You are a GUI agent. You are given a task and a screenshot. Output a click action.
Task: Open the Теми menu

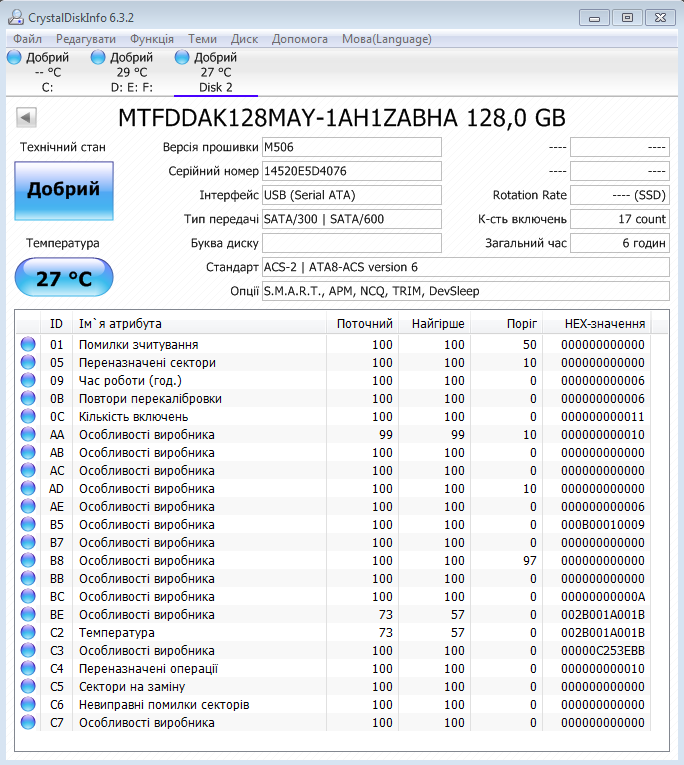point(202,39)
